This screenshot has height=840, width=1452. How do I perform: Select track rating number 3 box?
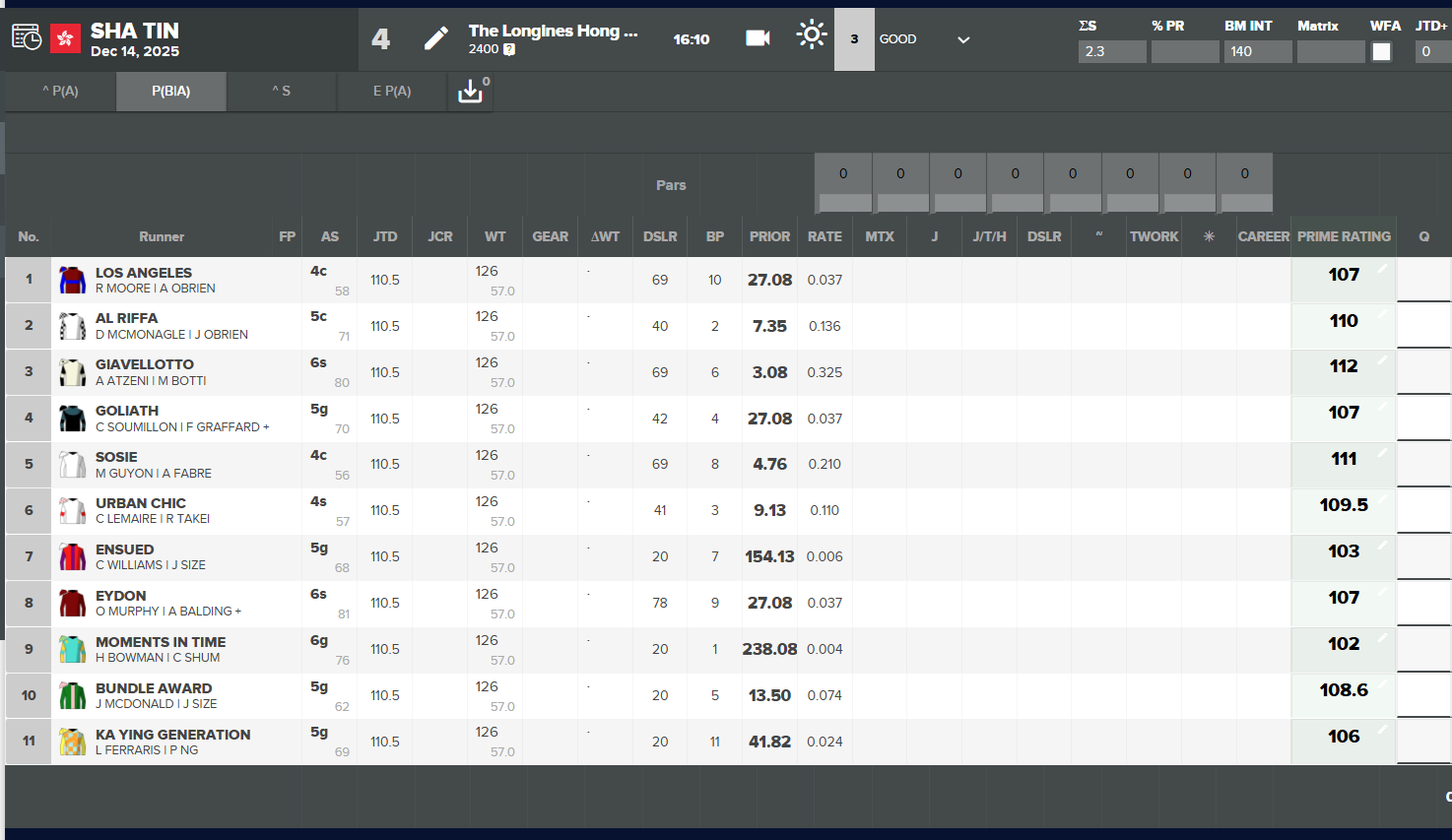point(854,39)
